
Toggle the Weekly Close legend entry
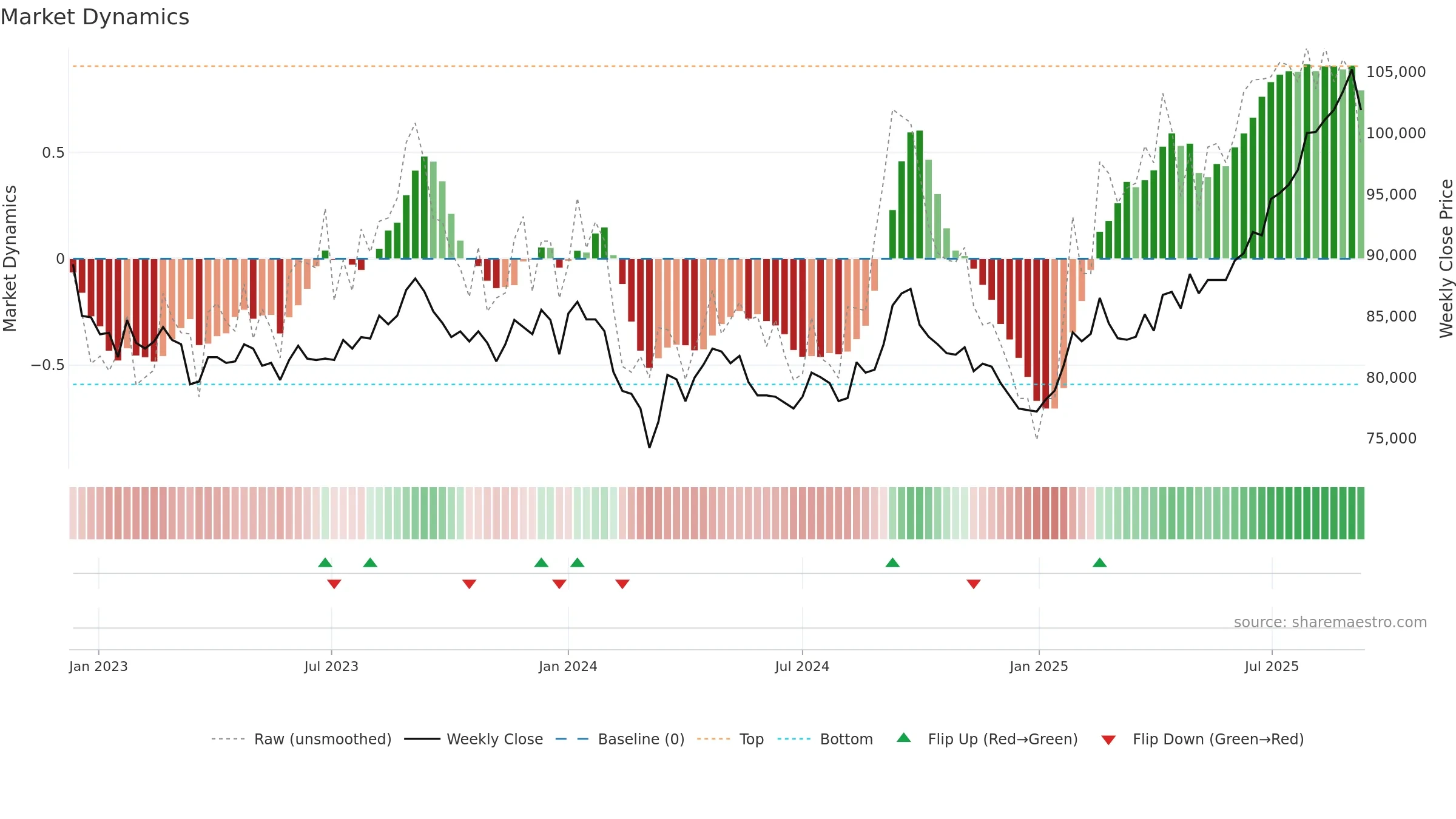click(x=473, y=739)
